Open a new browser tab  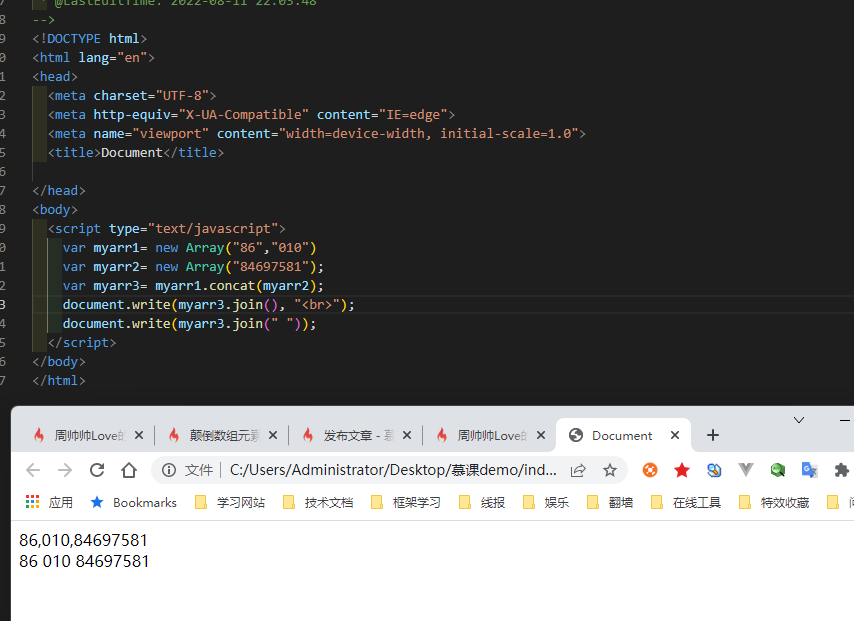click(x=713, y=435)
